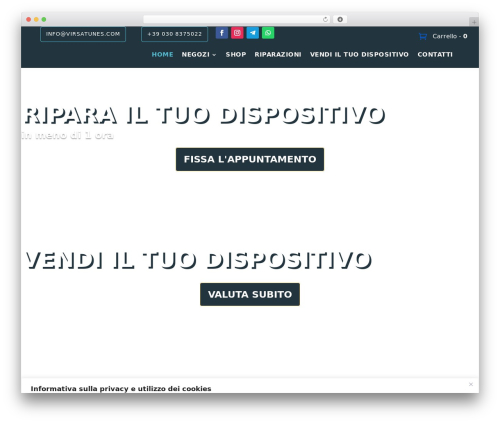The height and width of the screenshot is (423, 500).
Task: Click the INFO@VIRSATUNES.COM email button
Action: 83,34
